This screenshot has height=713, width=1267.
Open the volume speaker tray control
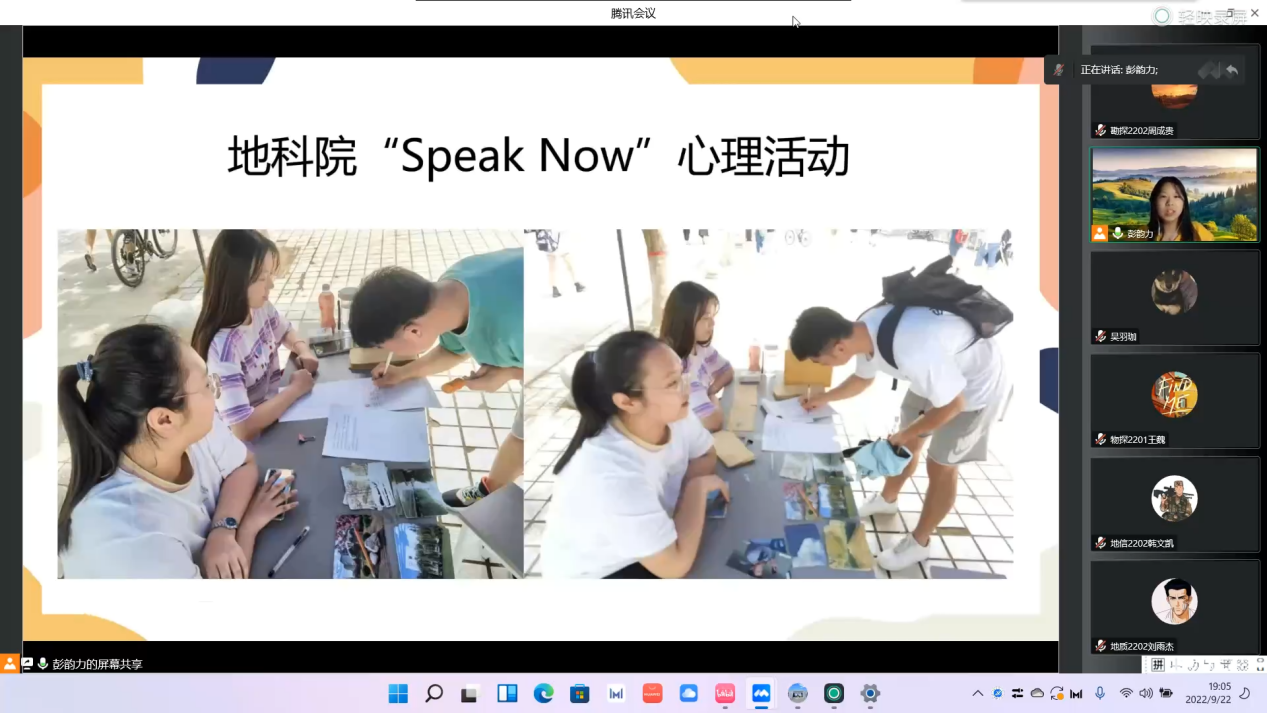coord(1146,693)
